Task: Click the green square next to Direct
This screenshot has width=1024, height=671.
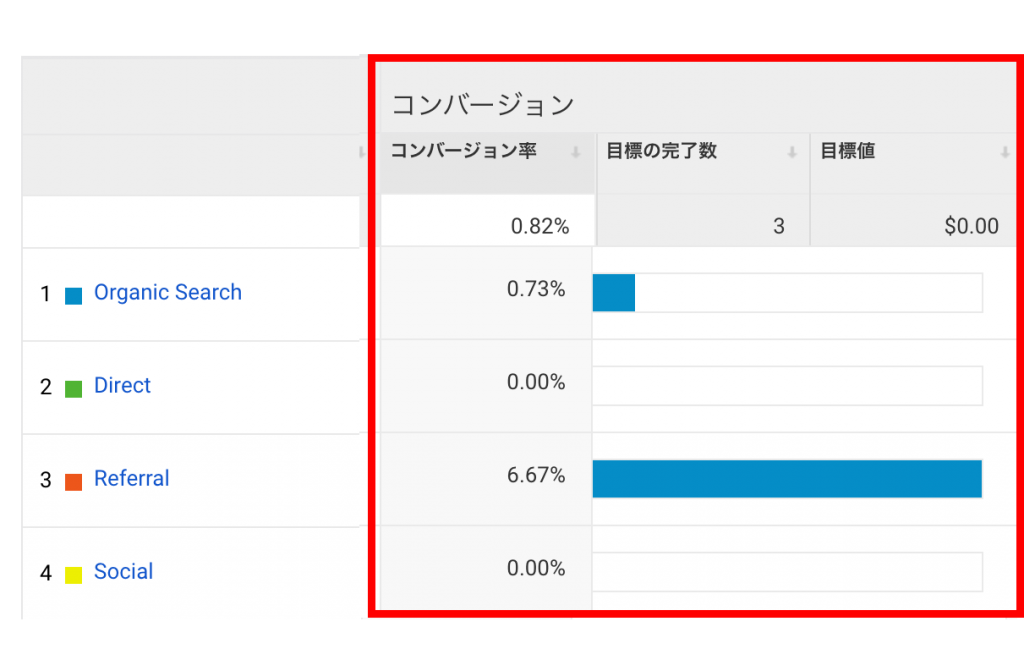Action: tap(73, 389)
